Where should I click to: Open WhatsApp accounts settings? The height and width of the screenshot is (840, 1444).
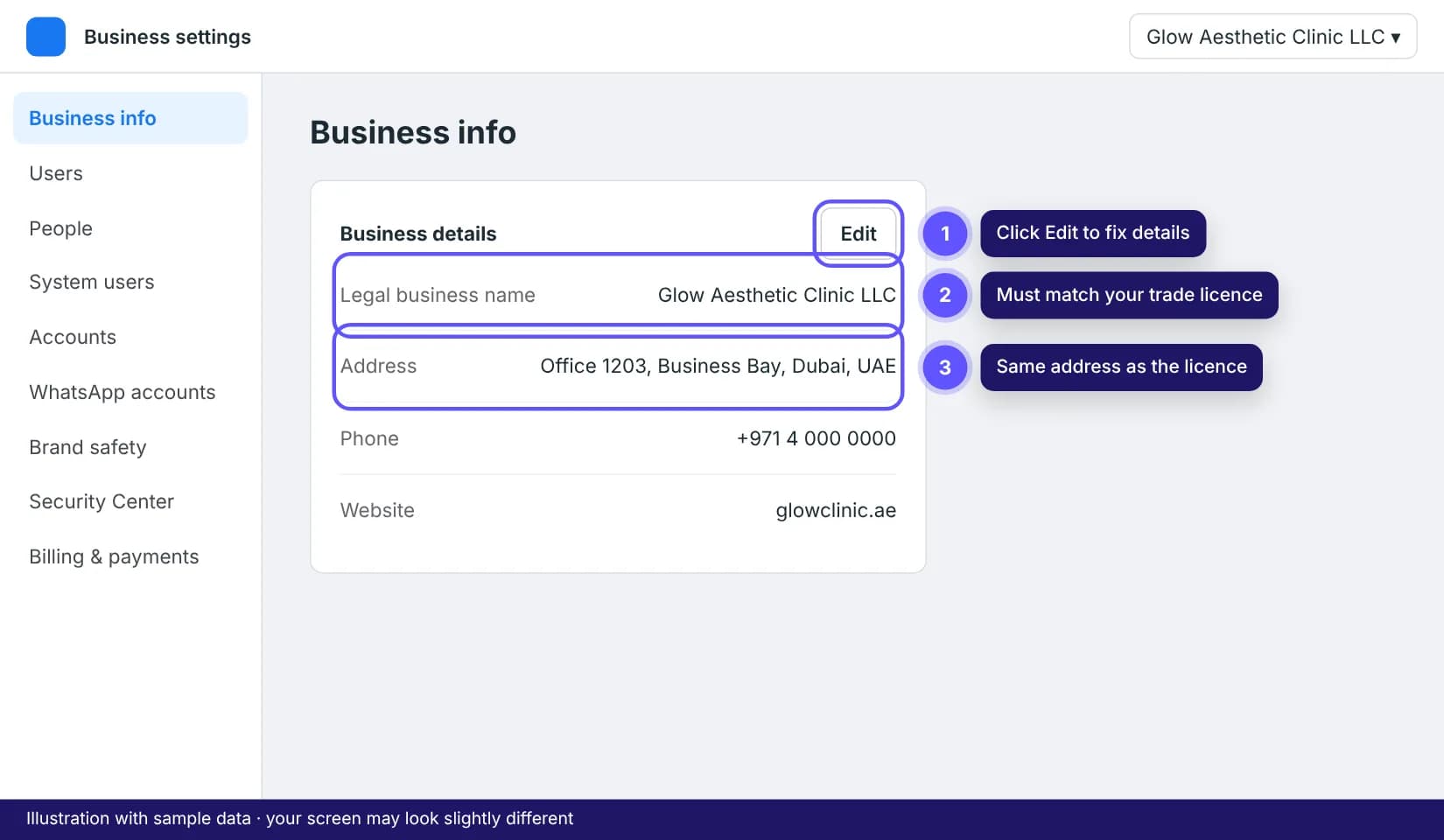(x=123, y=392)
